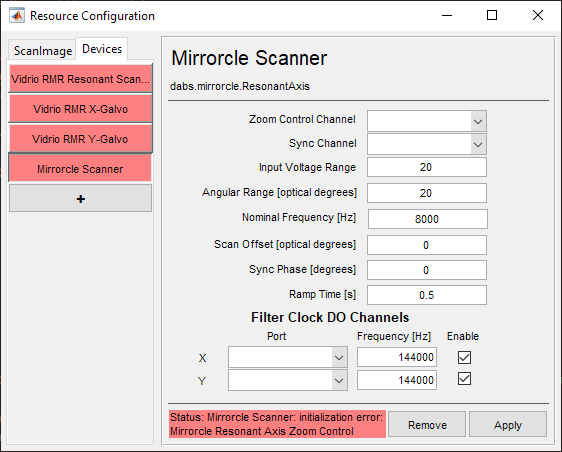This screenshot has height=452, width=562.
Task: Edit the Sync Phase degrees field
Action: [427, 270]
